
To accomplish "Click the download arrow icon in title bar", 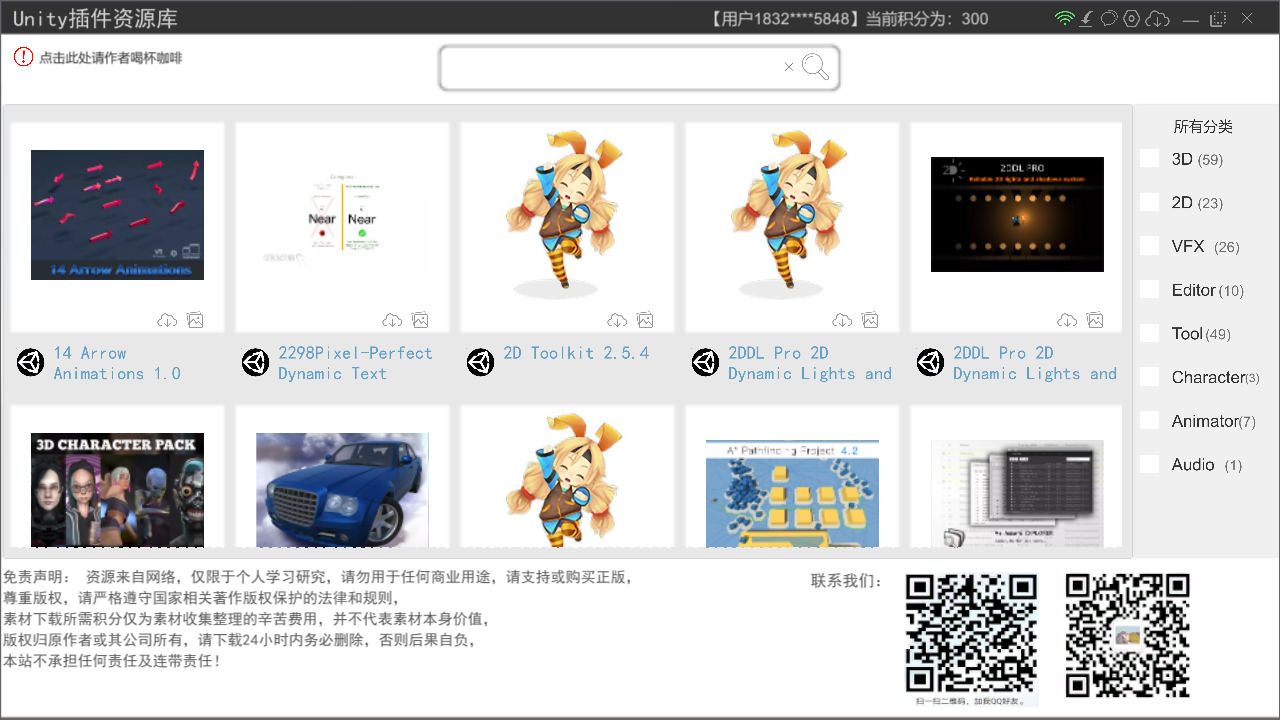I will point(1086,18).
